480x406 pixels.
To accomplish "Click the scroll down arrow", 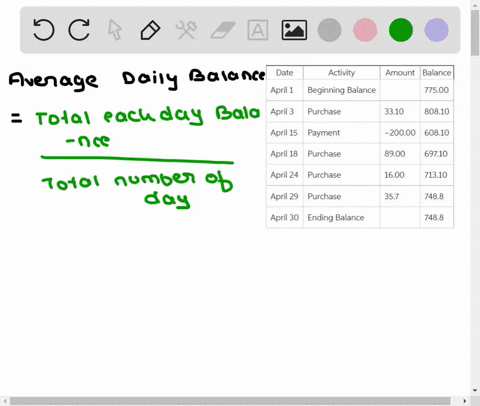I will (475, 390).
